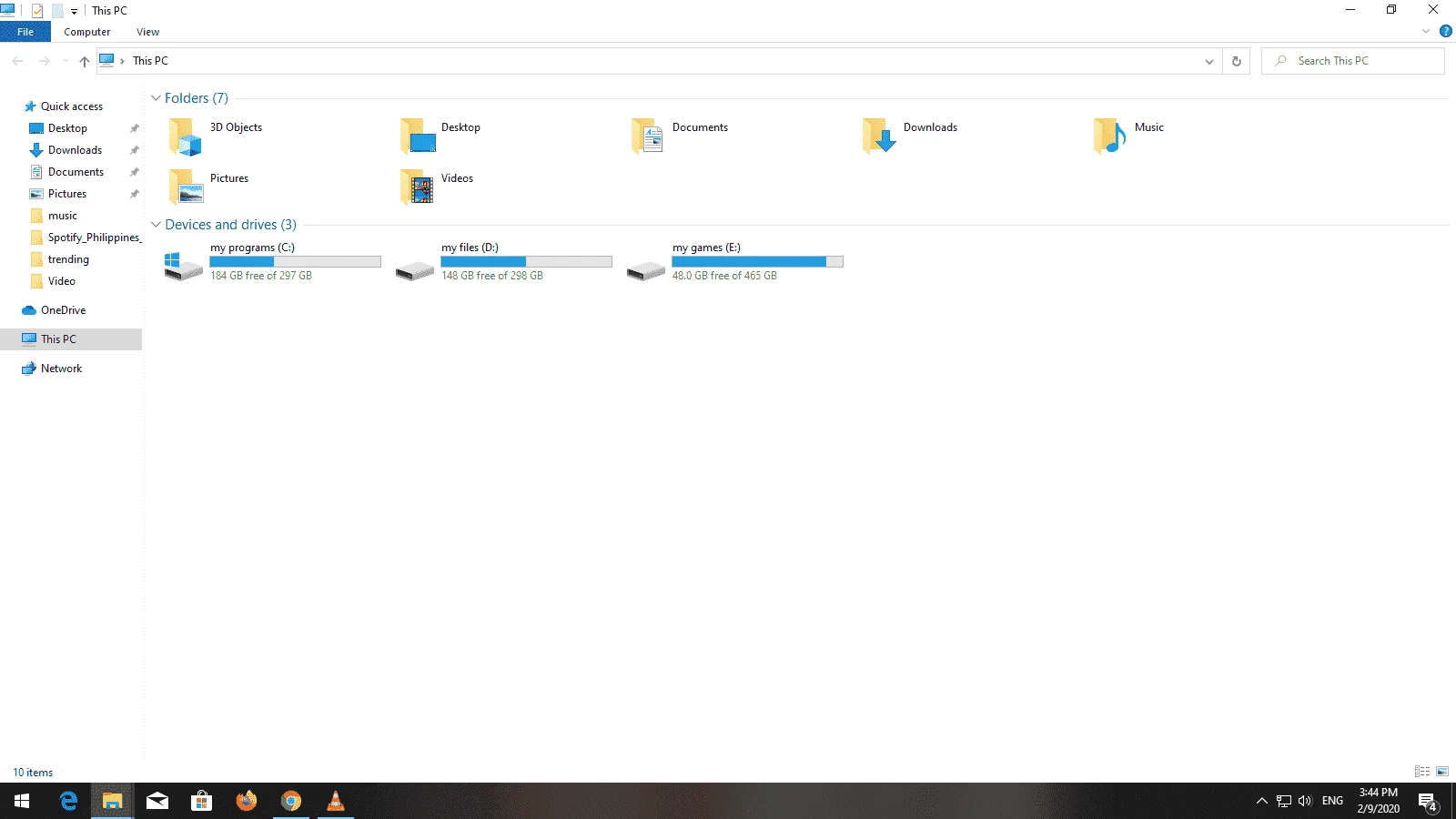Screen dimensions: 1456x819
Task: Open the View ribbon tab
Action: [148, 32]
